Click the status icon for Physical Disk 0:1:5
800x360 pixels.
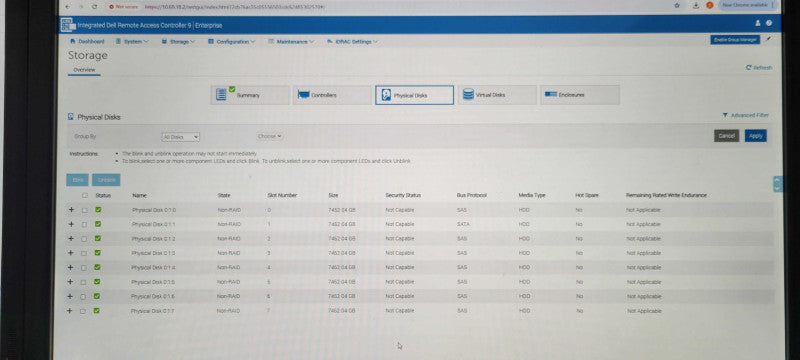coord(97,281)
